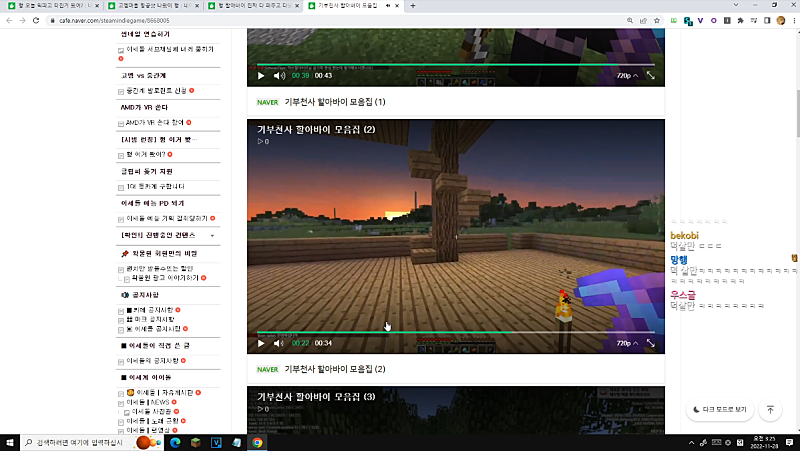Go back with the browser back arrow
The image size is (800, 451).
[9, 20]
